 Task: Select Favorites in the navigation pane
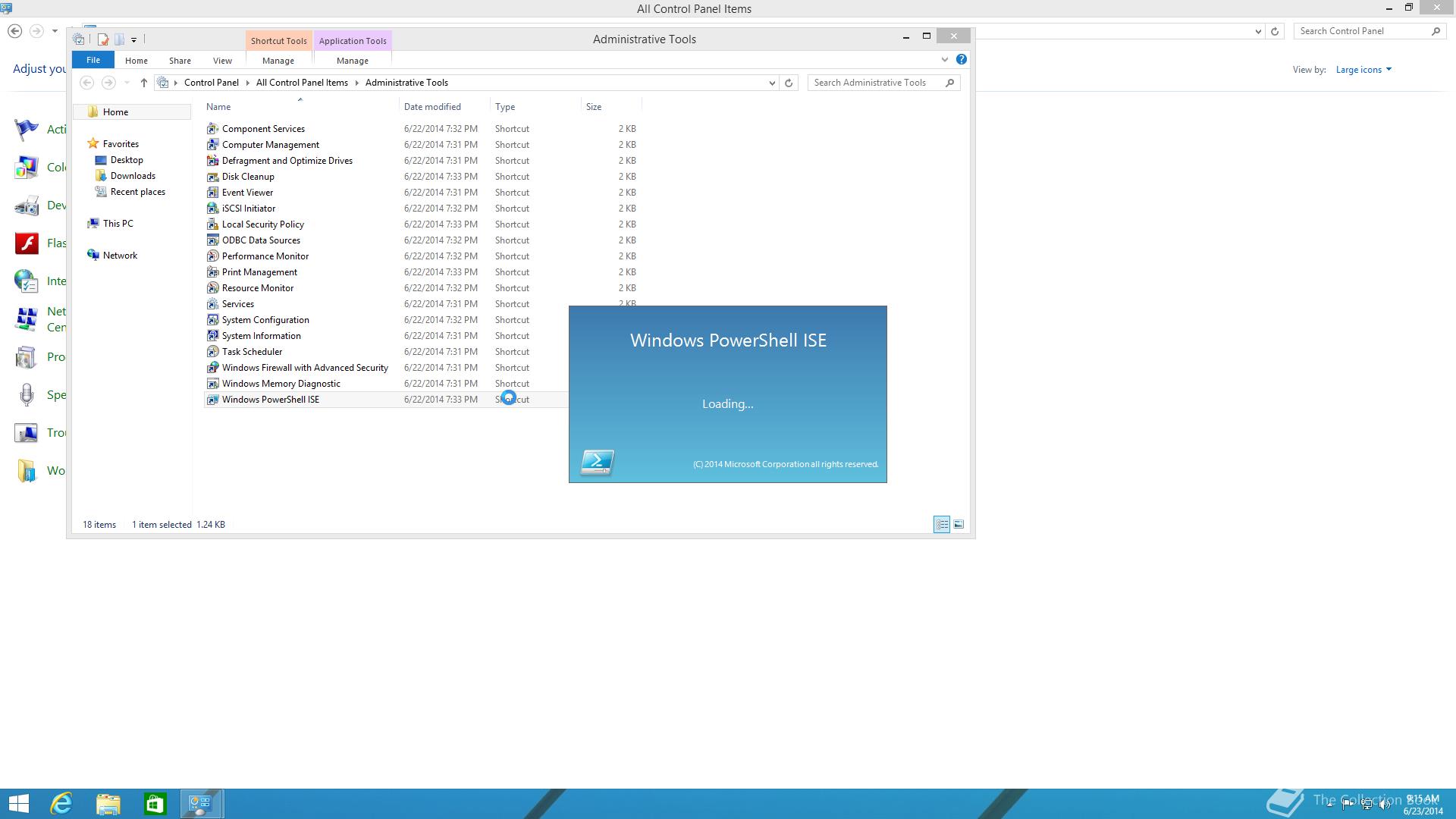point(121,144)
